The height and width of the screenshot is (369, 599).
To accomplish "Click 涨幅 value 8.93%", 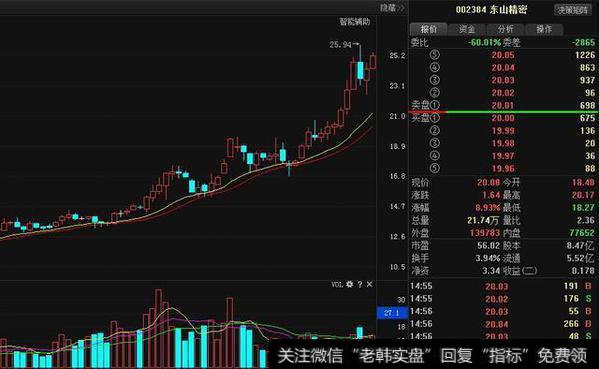I will pos(487,208).
